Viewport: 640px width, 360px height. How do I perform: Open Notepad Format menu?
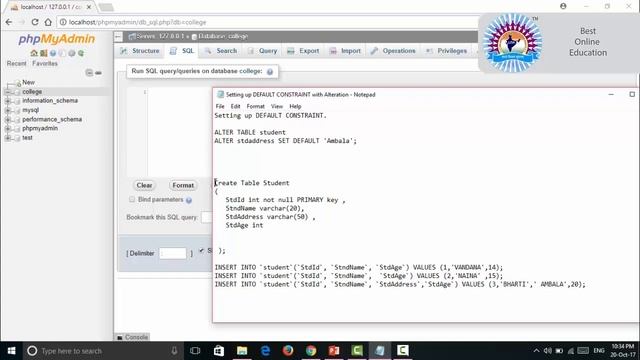(x=256, y=107)
